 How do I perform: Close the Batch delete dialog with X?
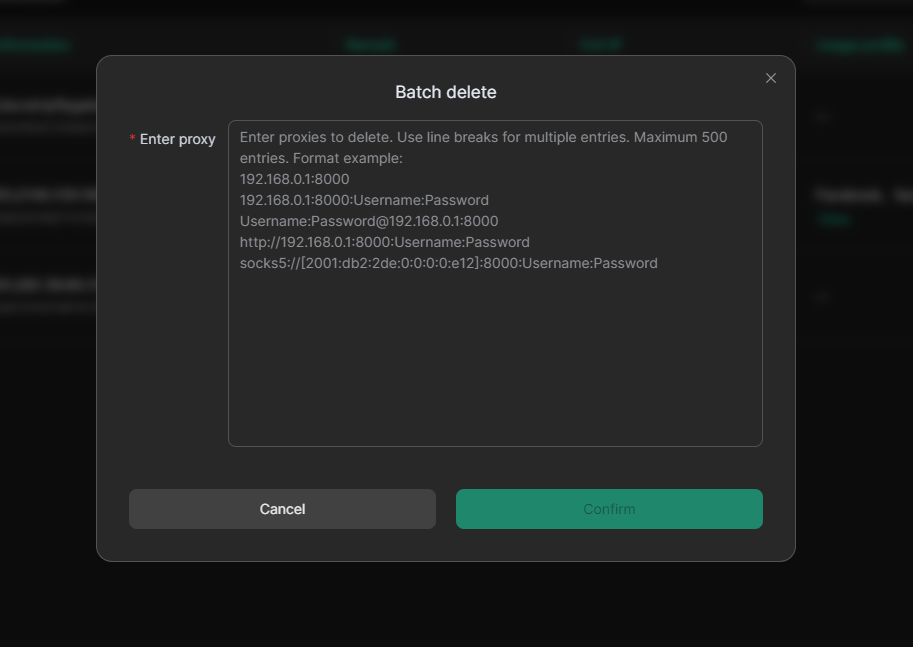pos(770,78)
